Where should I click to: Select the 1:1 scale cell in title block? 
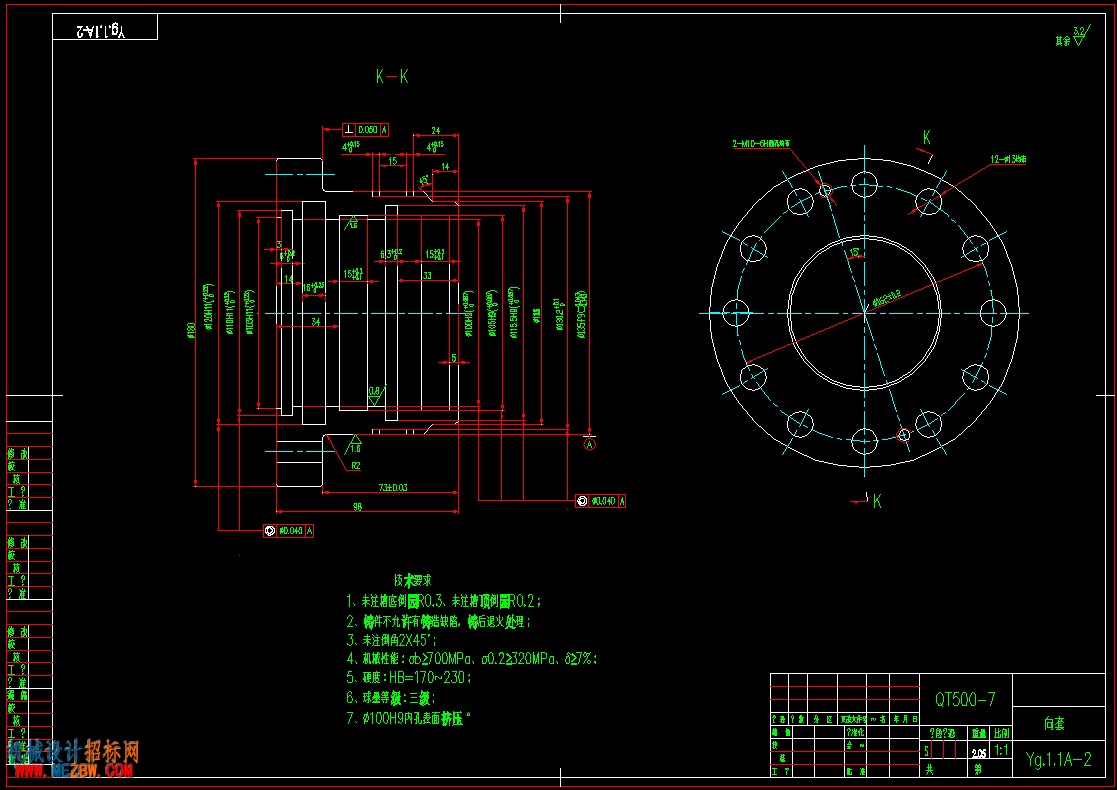(x=1001, y=750)
